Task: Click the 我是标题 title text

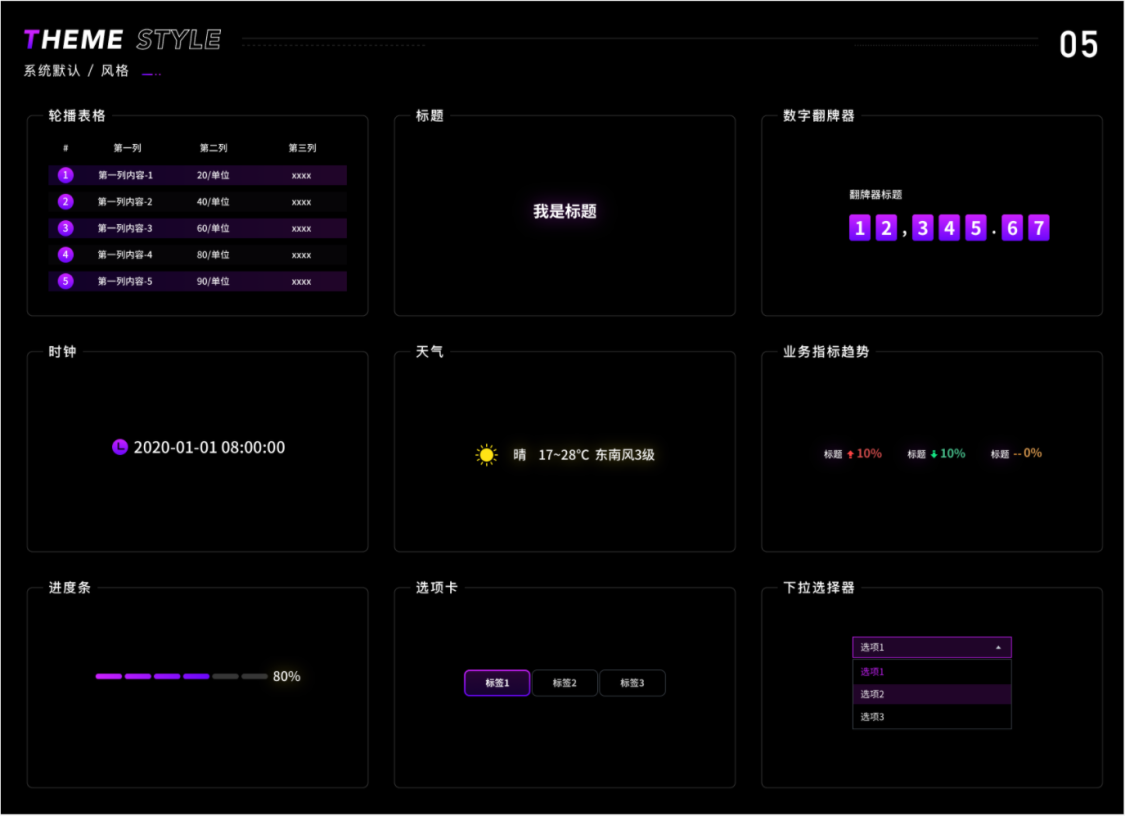Action: coord(565,212)
